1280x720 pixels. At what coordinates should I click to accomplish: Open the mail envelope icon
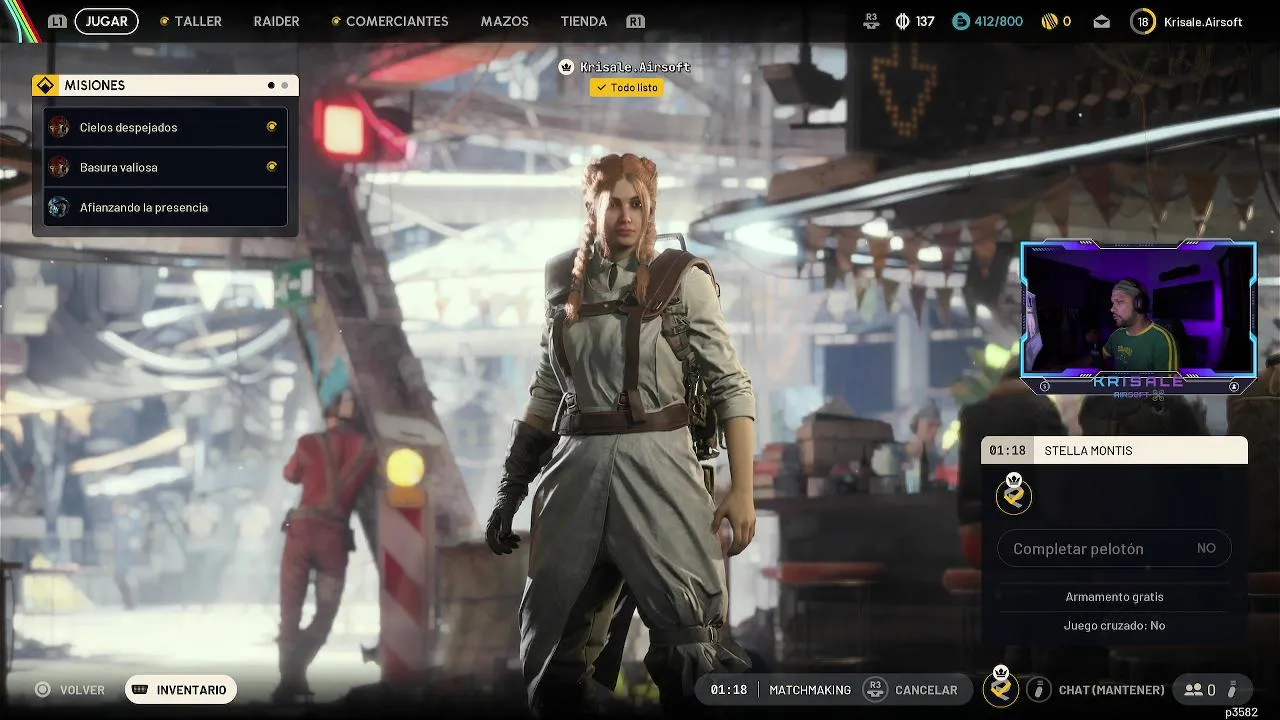[x=1101, y=21]
